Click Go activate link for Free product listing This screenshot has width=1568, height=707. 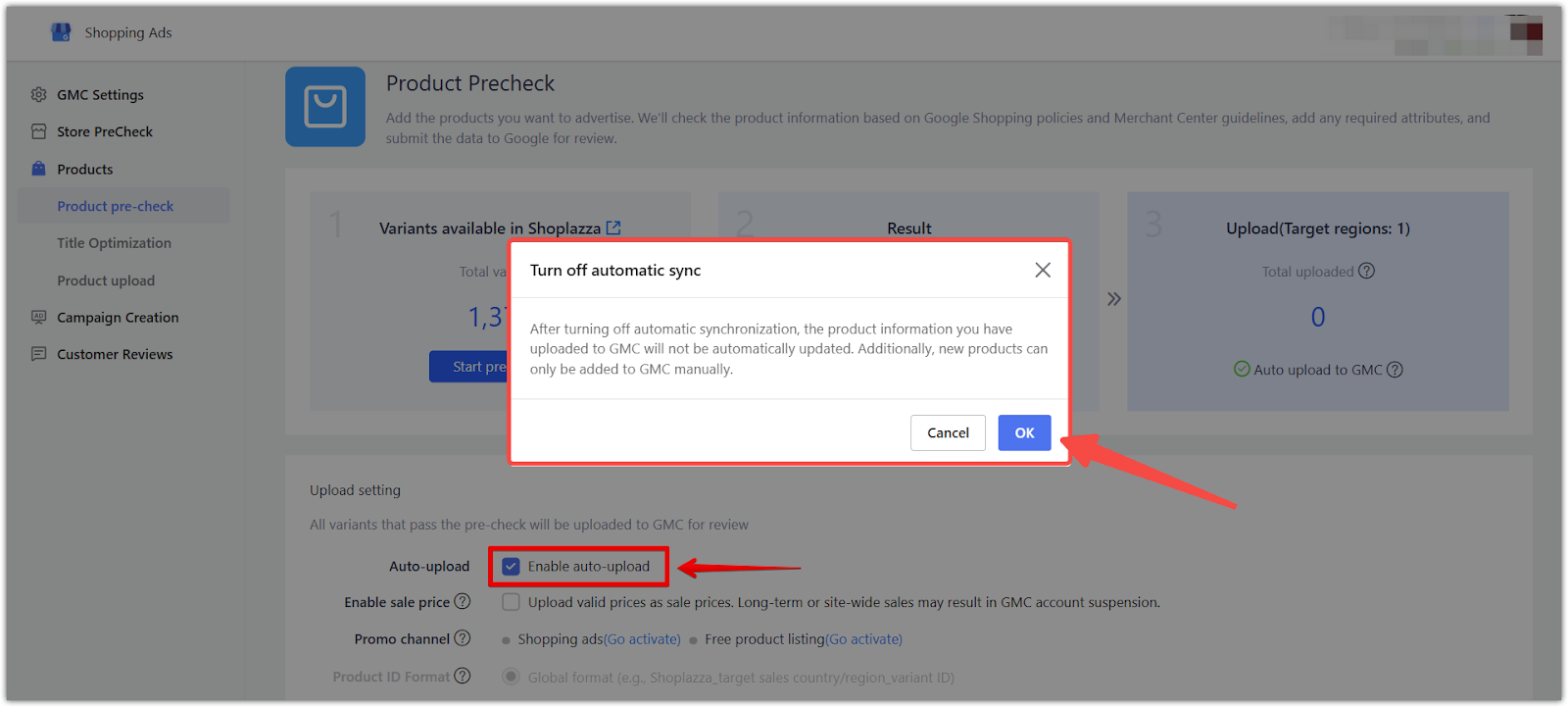[x=864, y=639]
